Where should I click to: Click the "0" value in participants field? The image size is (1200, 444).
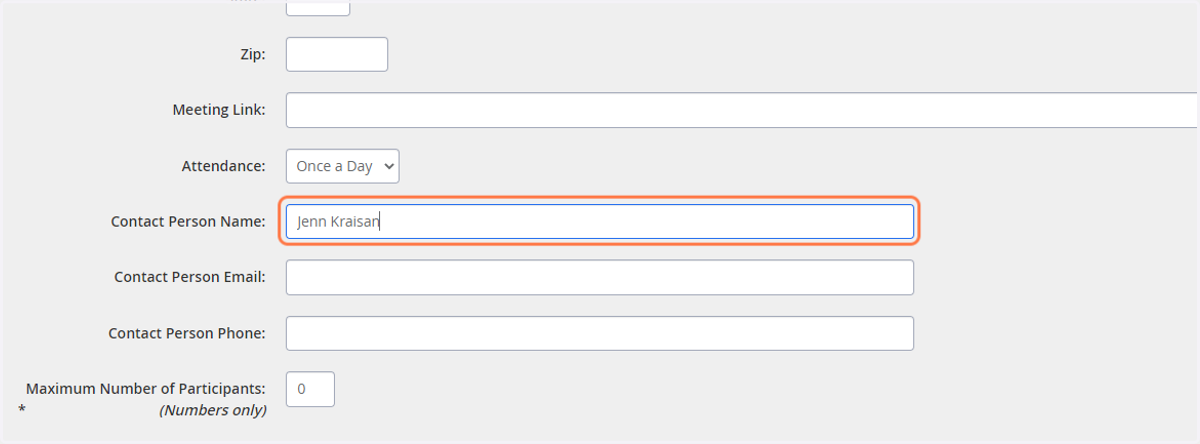tap(302, 389)
